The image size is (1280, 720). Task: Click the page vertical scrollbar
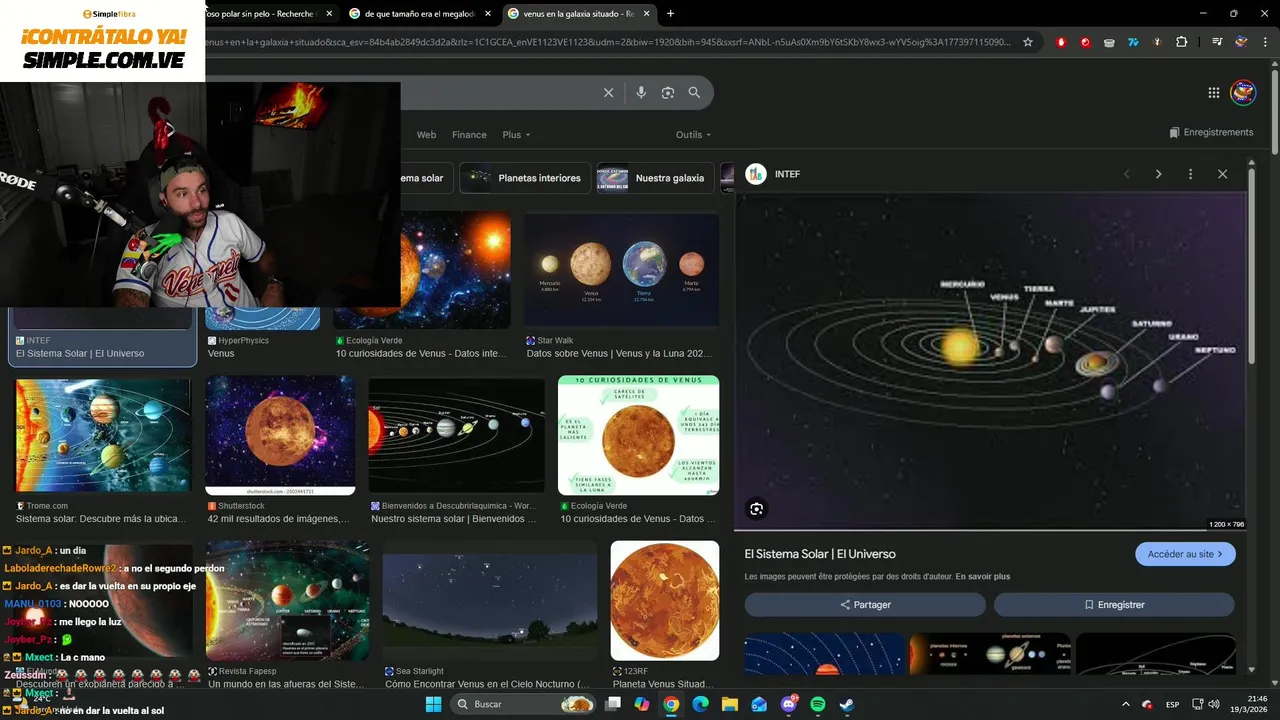(1277, 110)
